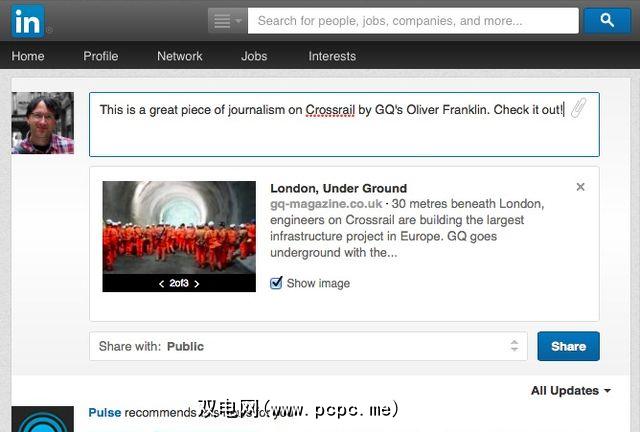Image resolution: width=640 pixels, height=432 pixels.
Task: Click the London, Under Ground article title
Action: click(338, 188)
